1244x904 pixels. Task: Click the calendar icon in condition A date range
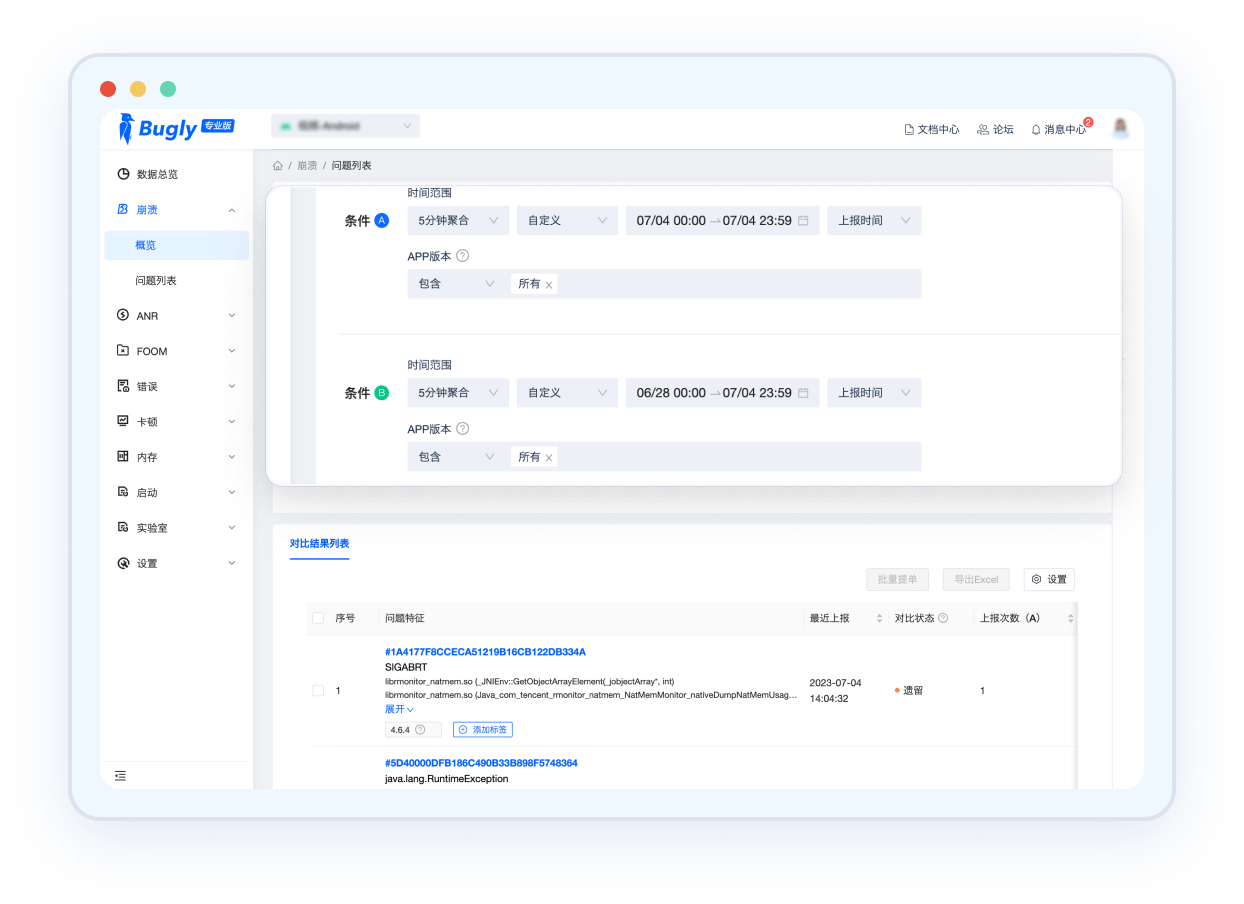click(803, 221)
